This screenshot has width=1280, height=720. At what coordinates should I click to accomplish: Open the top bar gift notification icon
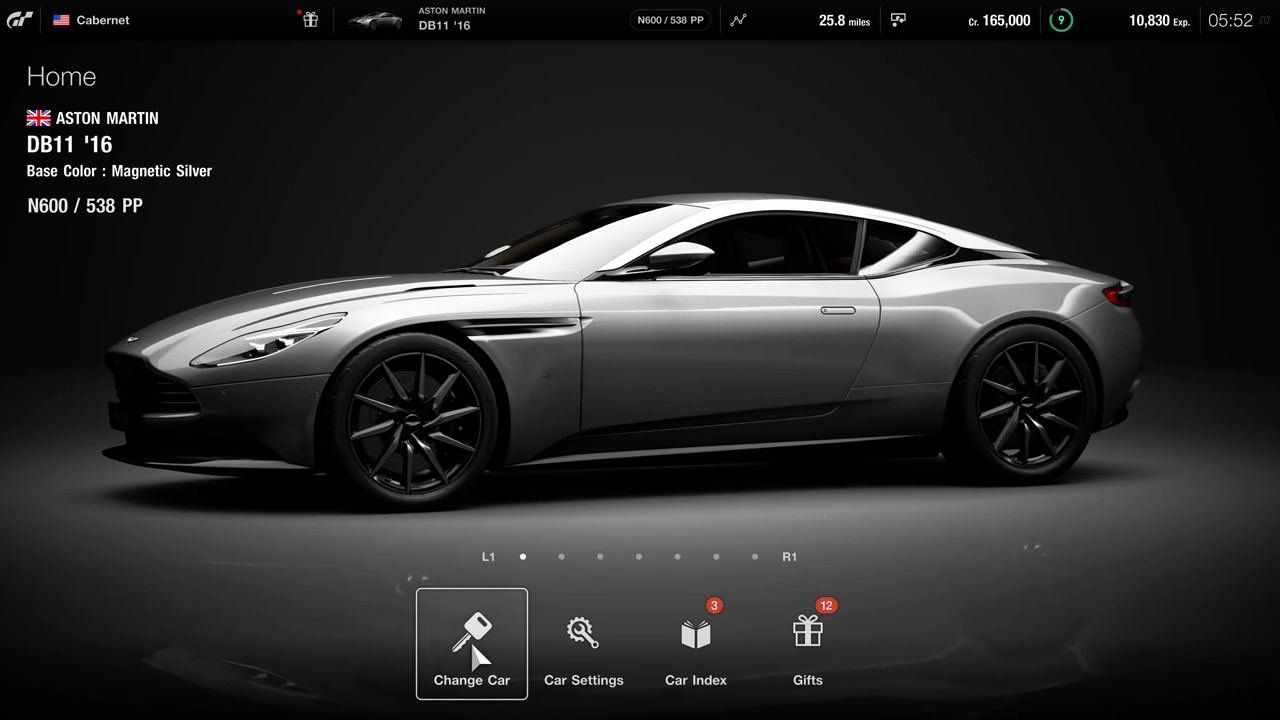pos(310,20)
